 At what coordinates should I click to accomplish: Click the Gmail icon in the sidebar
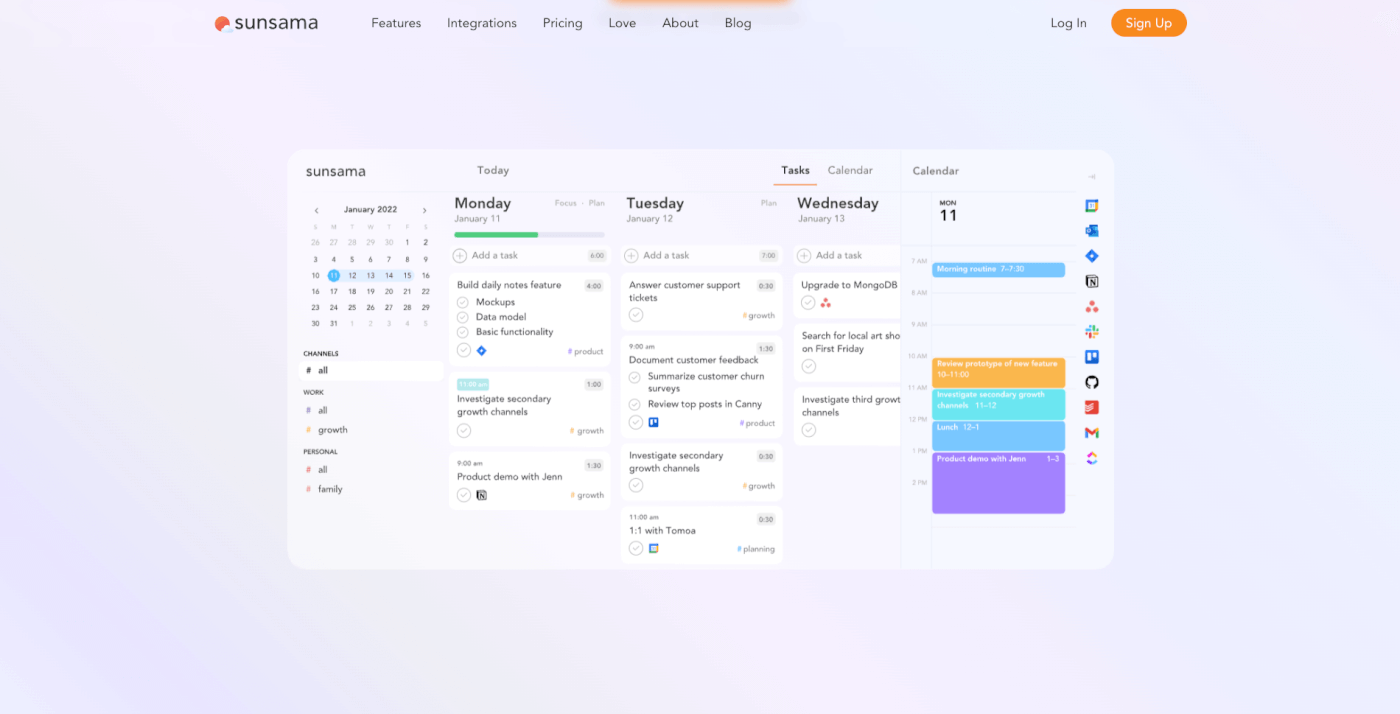(1091, 432)
